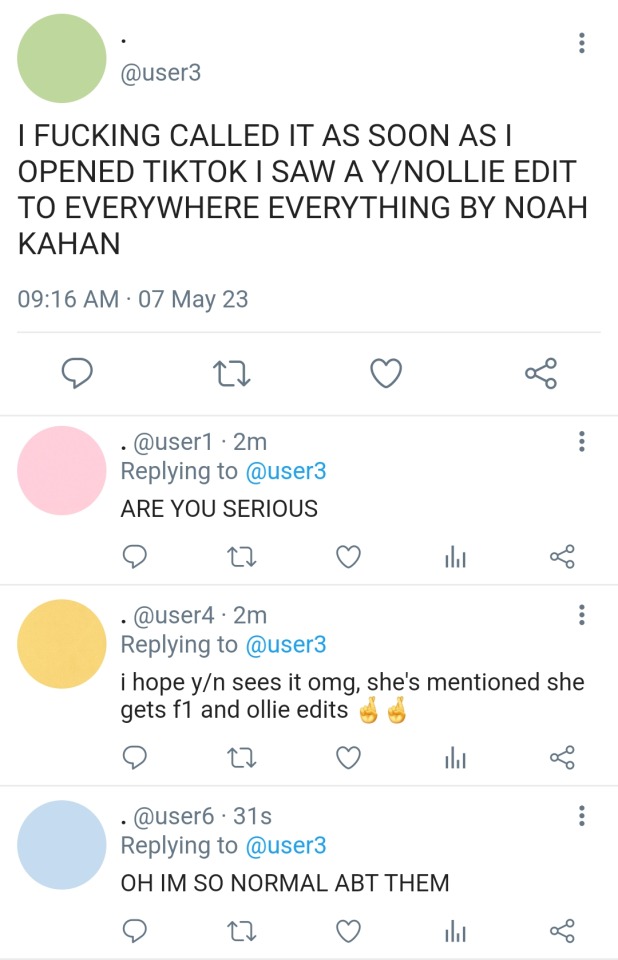Share the main tweet by user3
618x960 pixels.
pyautogui.click(x=540, y=374)
